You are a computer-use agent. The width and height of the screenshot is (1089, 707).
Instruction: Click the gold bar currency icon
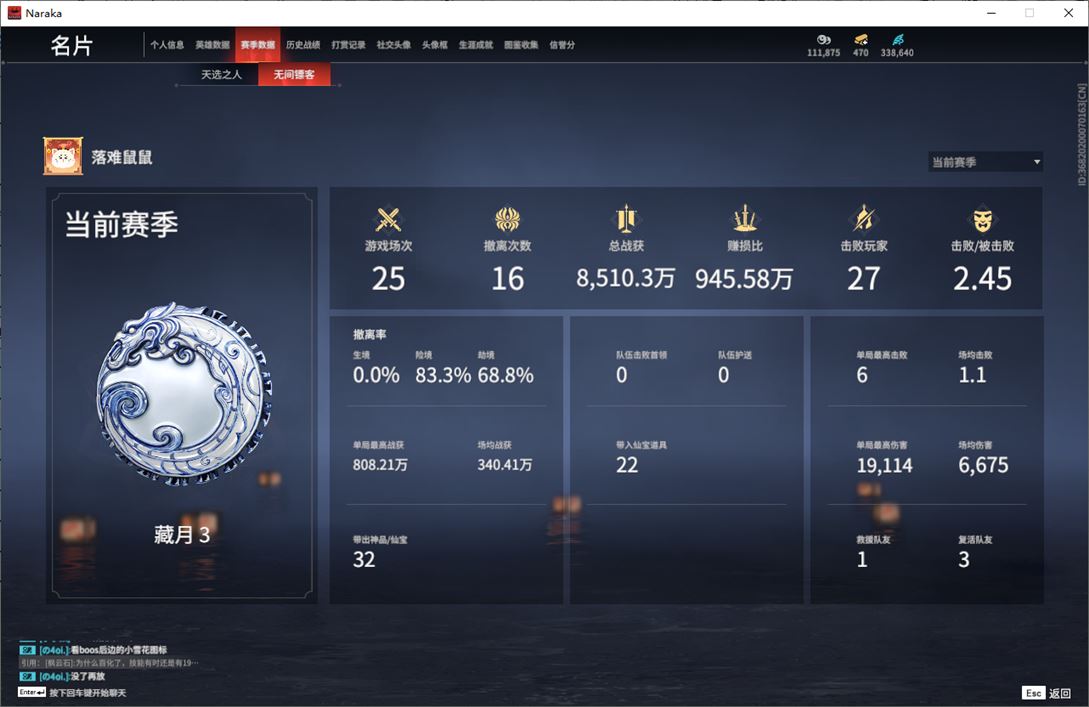(x=861, y=40)
